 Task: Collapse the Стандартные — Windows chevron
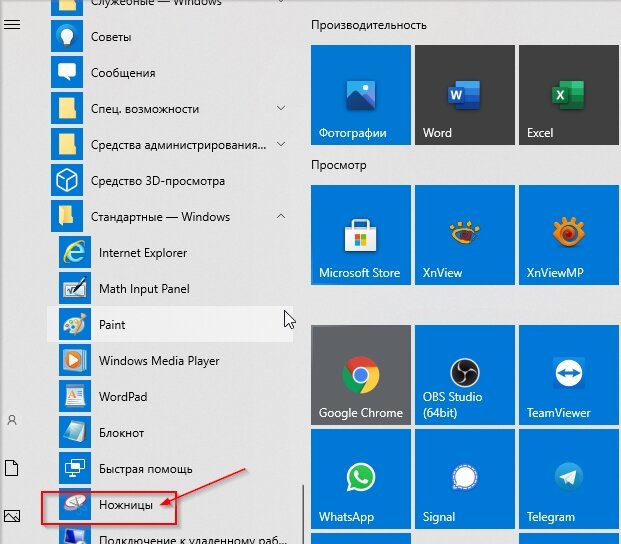[x=281, y=216]
